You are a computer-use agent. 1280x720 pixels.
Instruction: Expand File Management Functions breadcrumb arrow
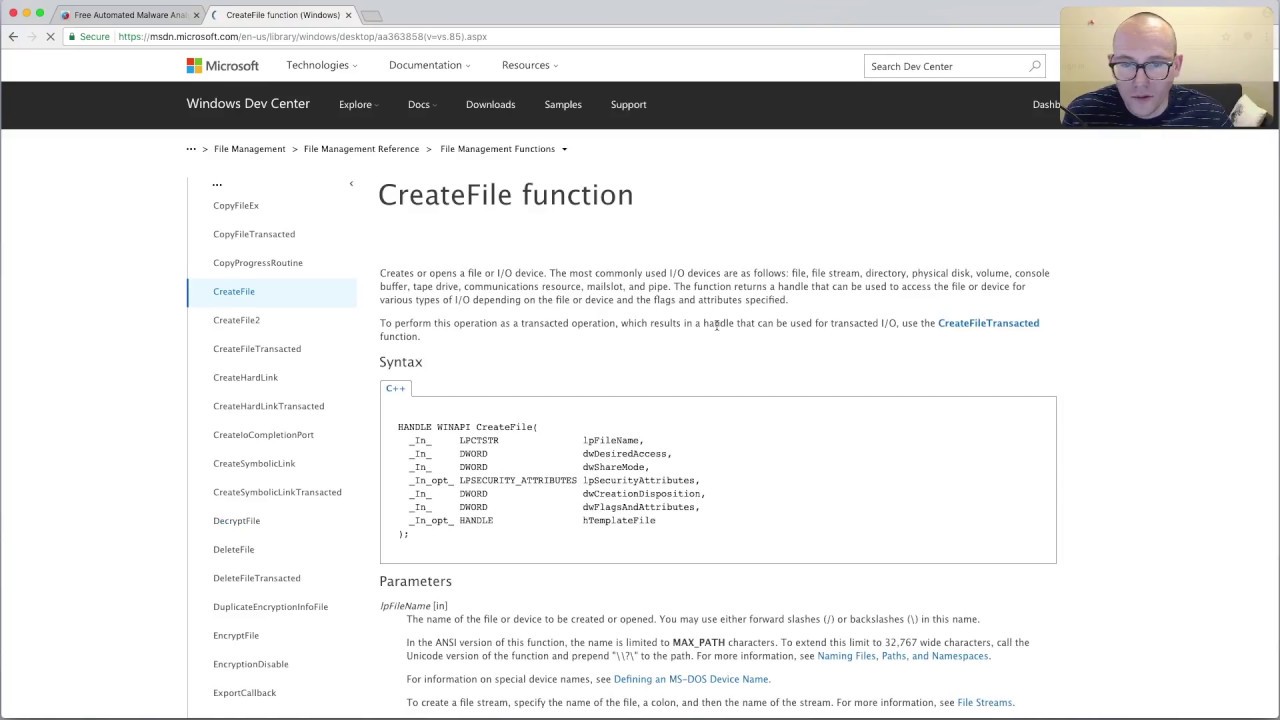point(564,150)
